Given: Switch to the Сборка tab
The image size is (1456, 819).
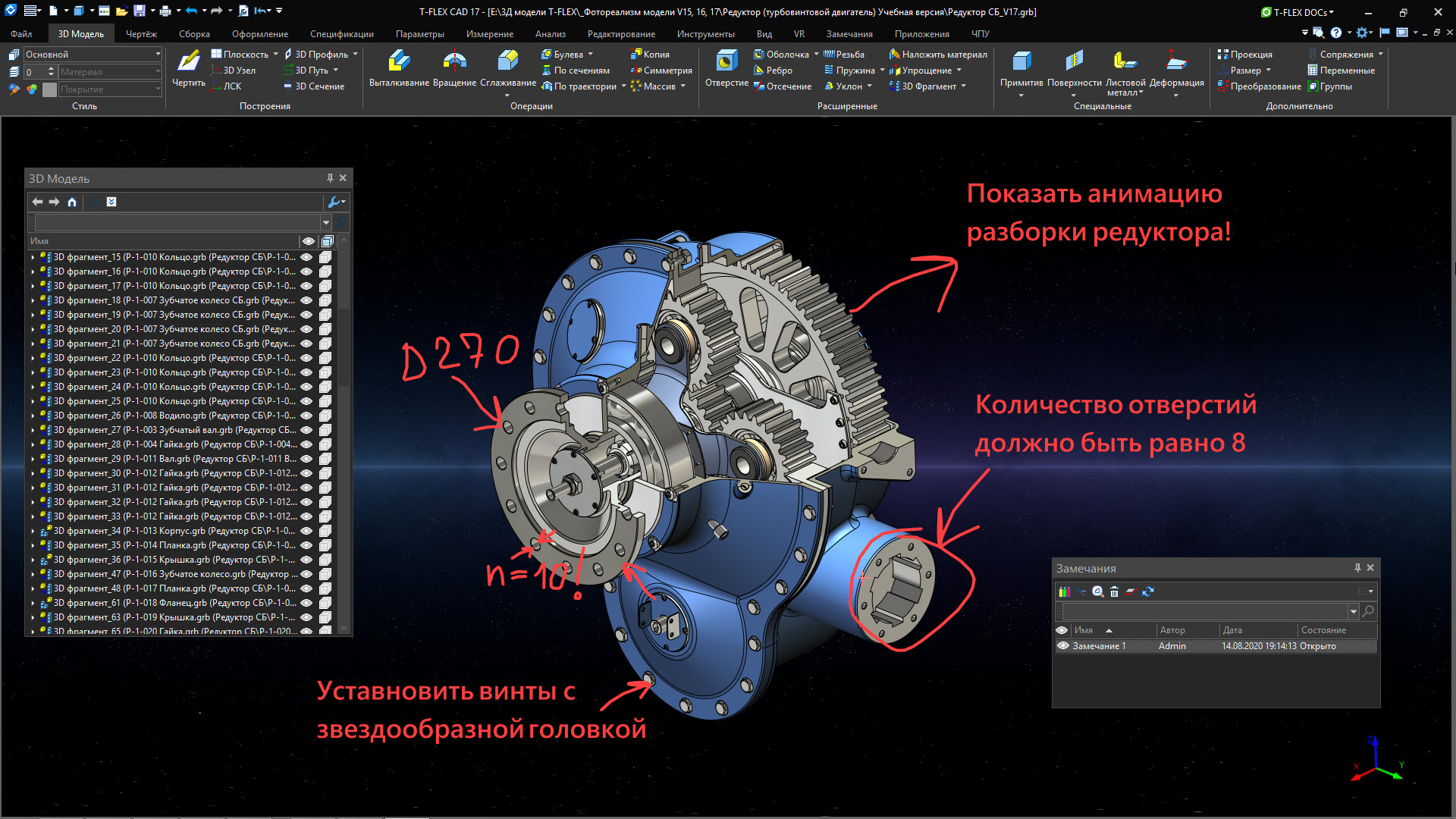Looking at the screenshot, I should coord(194,34).
